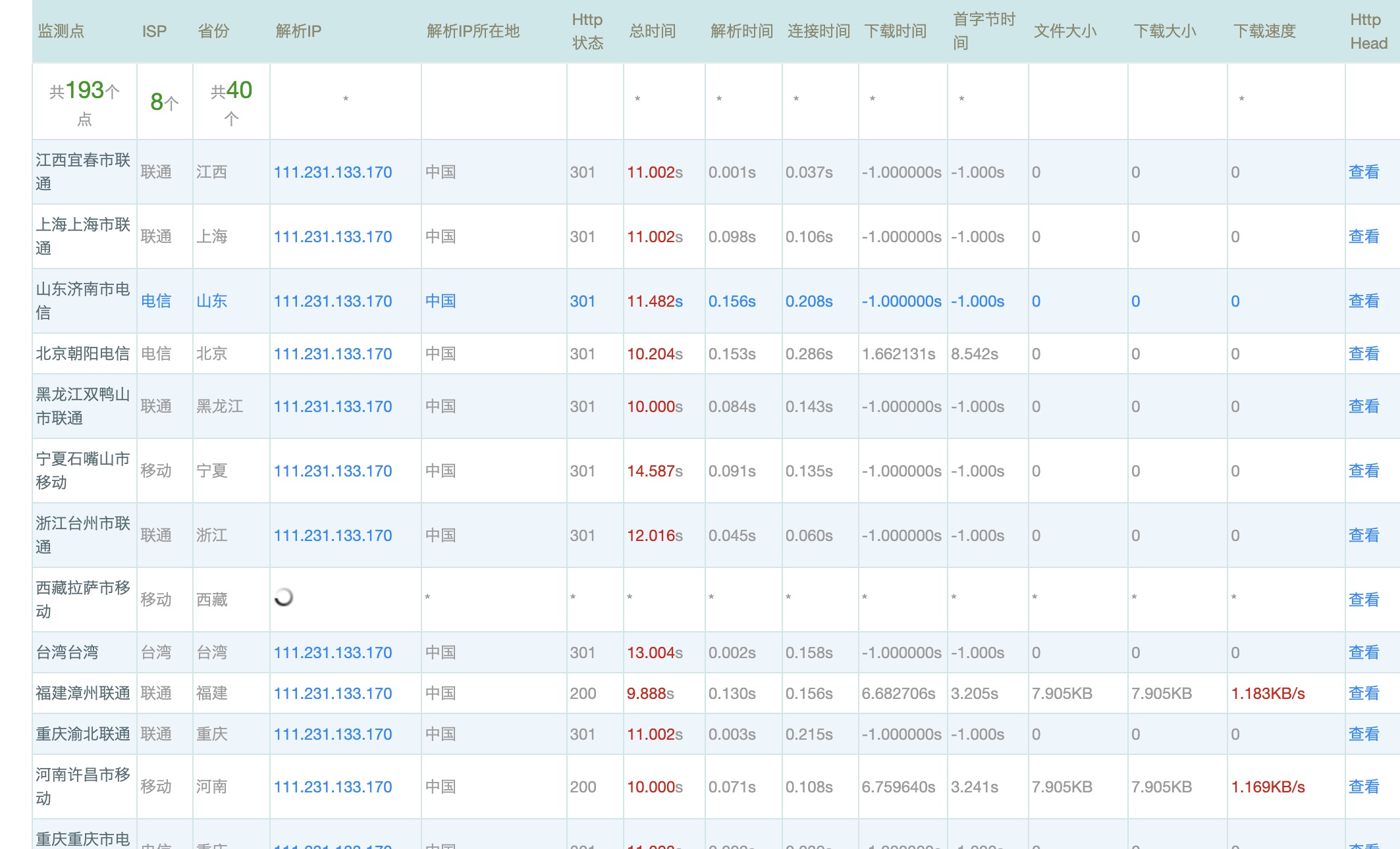Screen dimensions: 1400x849
Task: Open 查看 link for 浙江台州市联通 row
Action: tap(1364, 535)
